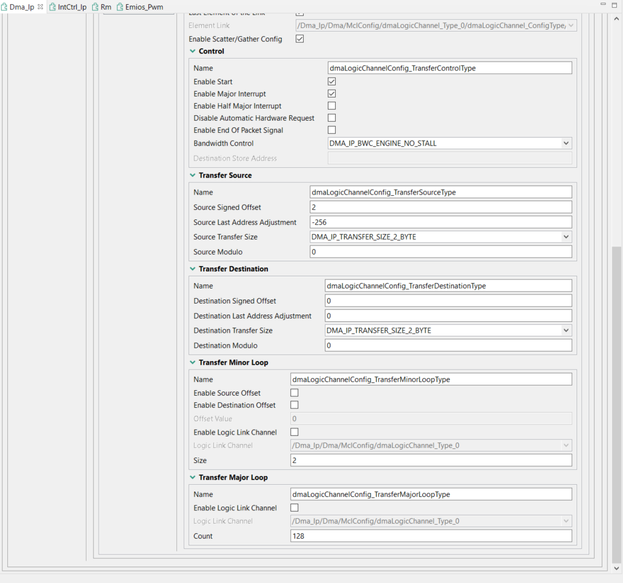The image size is (623, 583).
Task: Click the Destination Signed Offset field
Action: point(448,301)
